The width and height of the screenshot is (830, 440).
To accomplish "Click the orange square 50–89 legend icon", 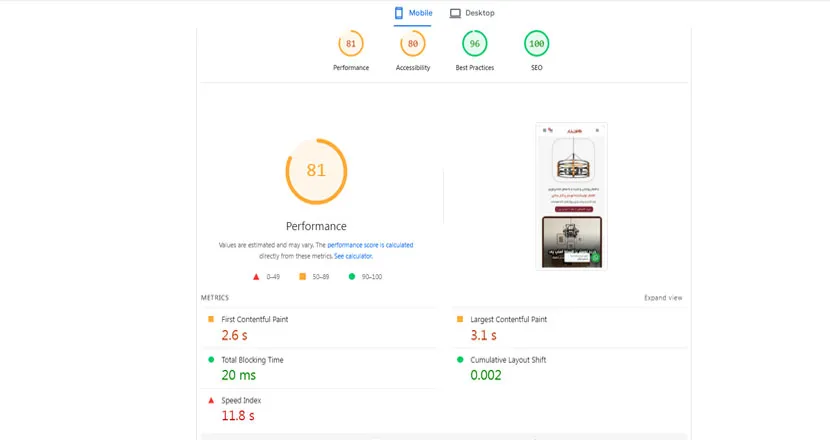I will (303, 276).
